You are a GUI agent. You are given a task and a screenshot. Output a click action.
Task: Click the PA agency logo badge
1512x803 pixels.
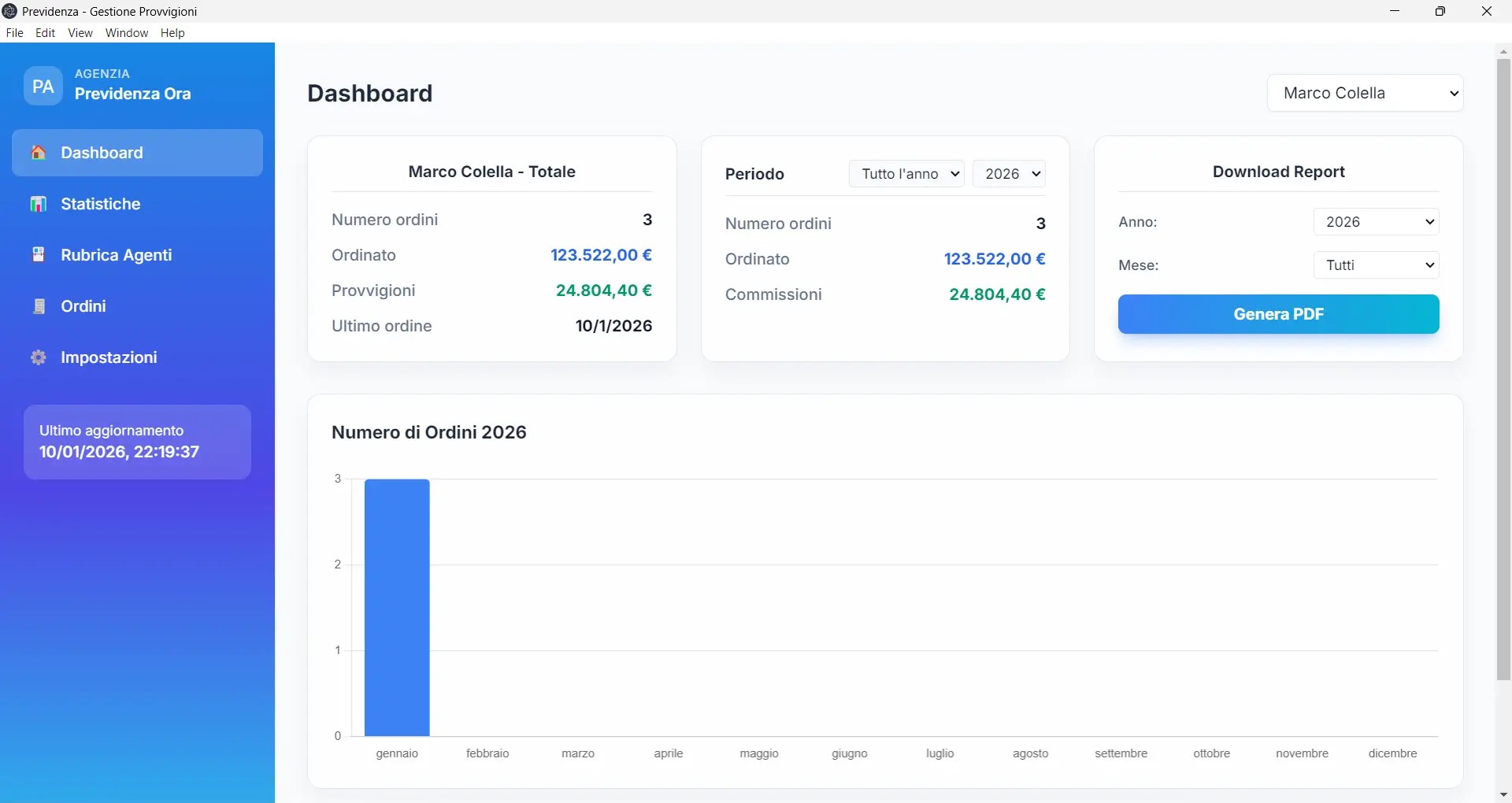click(x=43, y=86)
